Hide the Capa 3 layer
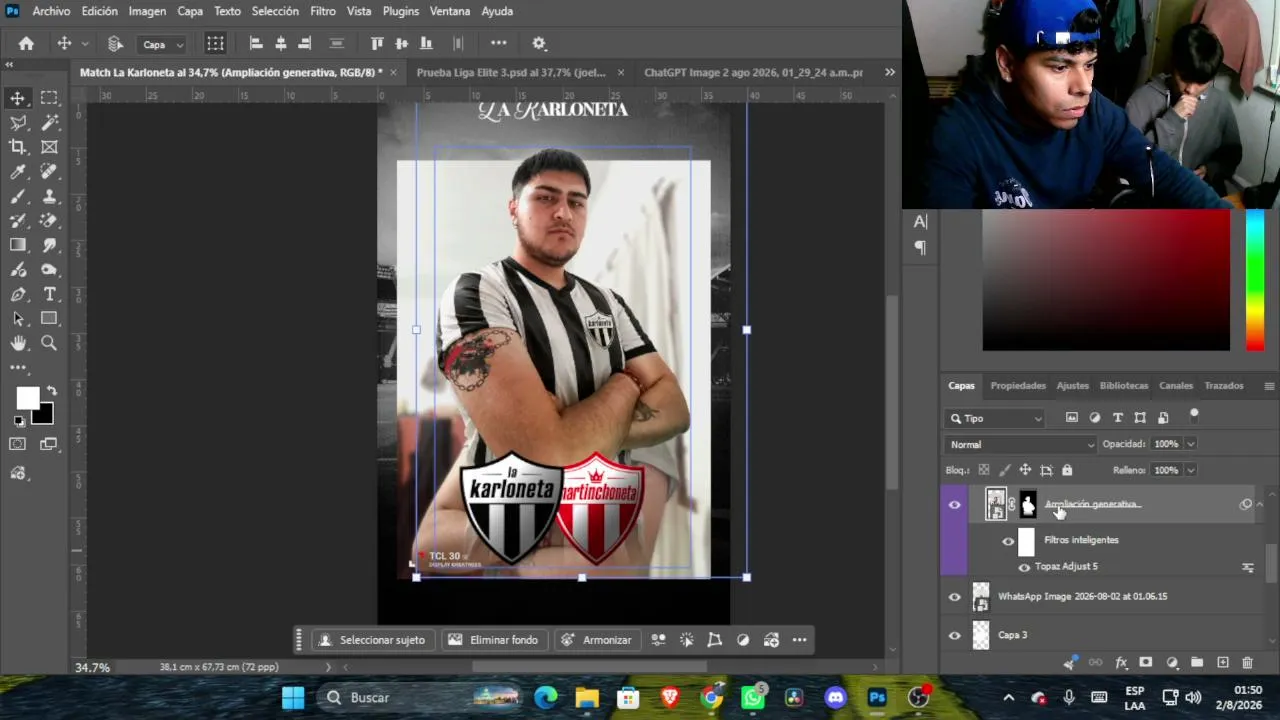Image resolution: width=1280 pixels, height=720 pixels. (x=954, y=635)
